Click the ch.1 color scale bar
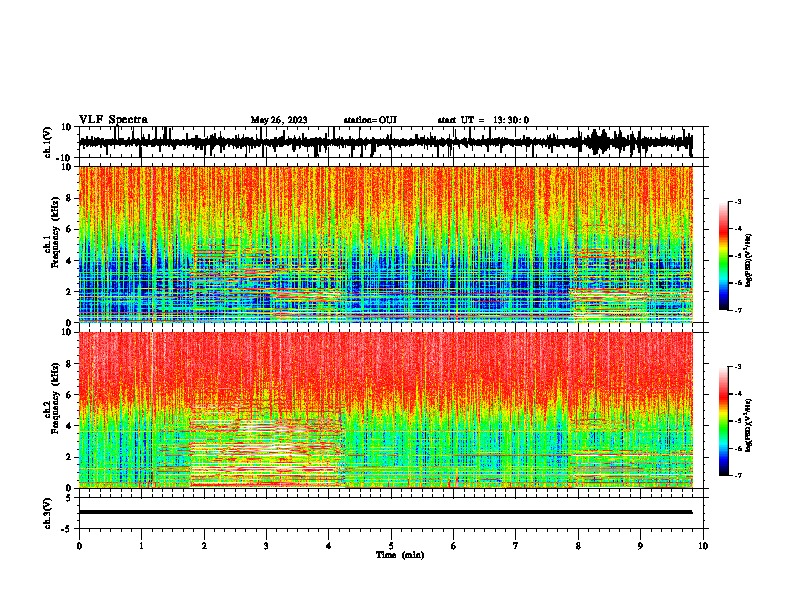The image size is (792, 612). coord(723,256)
